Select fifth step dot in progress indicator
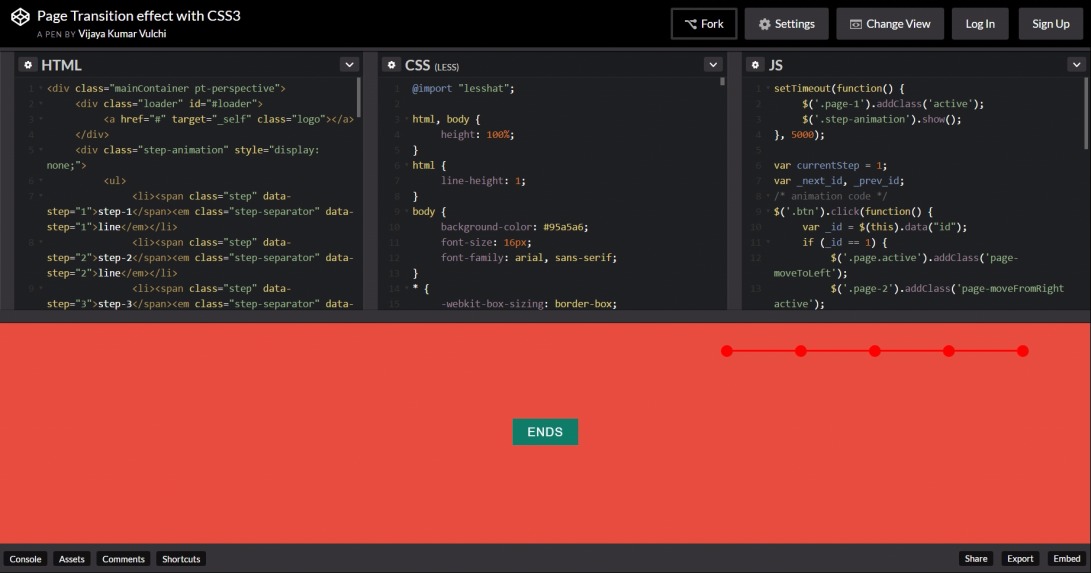1091x573 pixels. [x=1022, y=351]
